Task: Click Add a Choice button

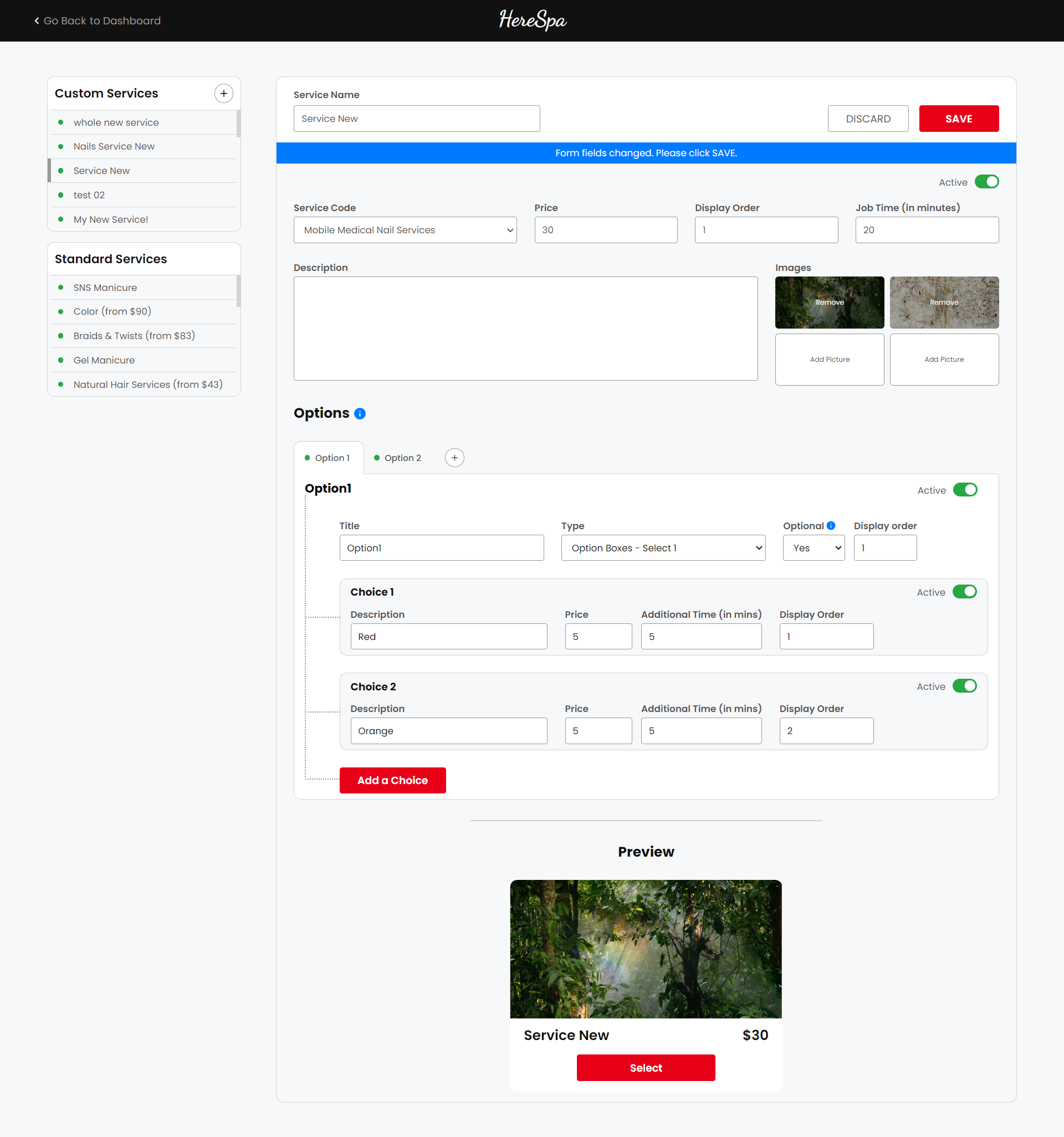Action: tap(393, 780)
